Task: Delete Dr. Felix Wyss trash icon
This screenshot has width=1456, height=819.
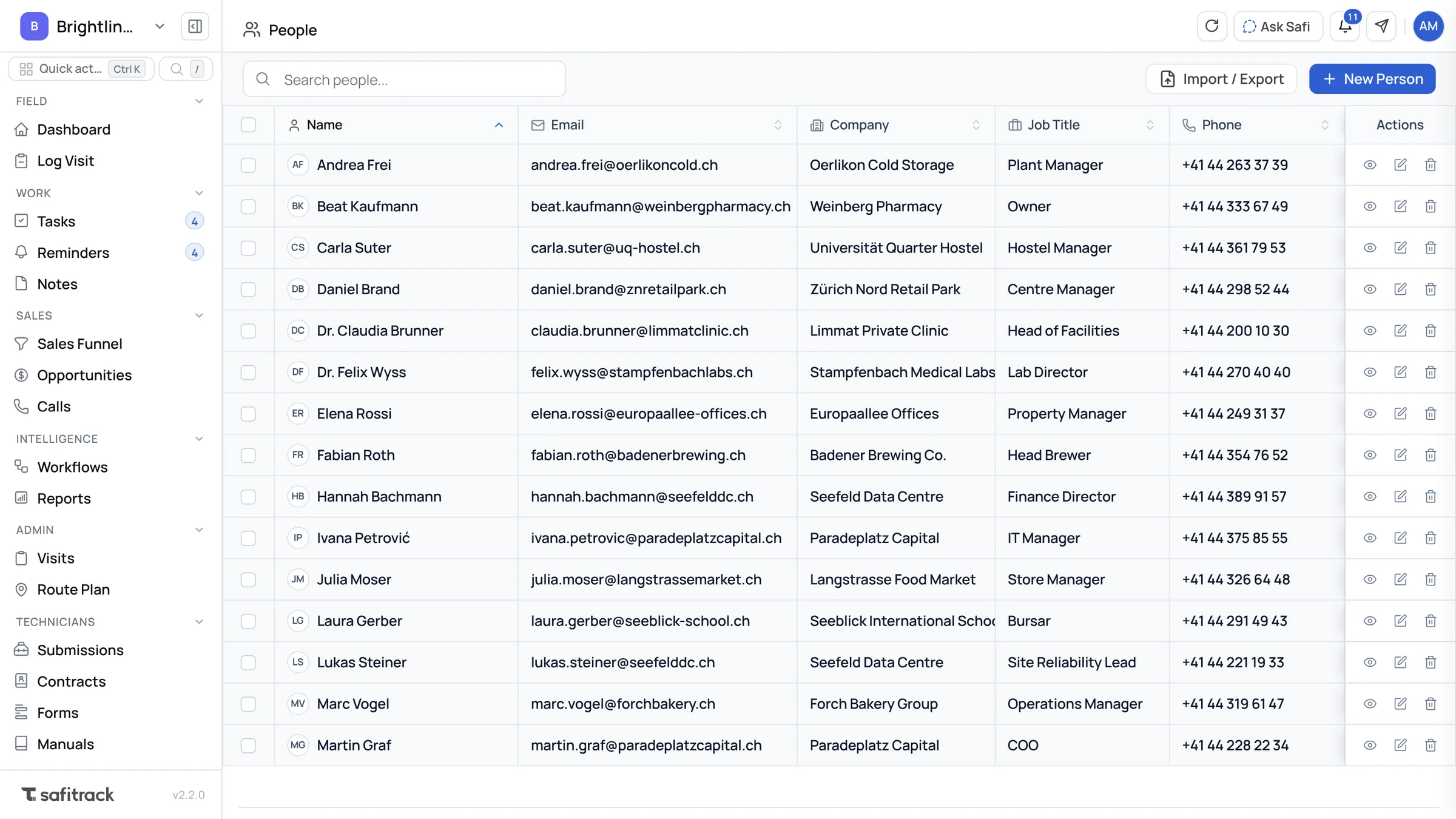Action: (1431, 372)
